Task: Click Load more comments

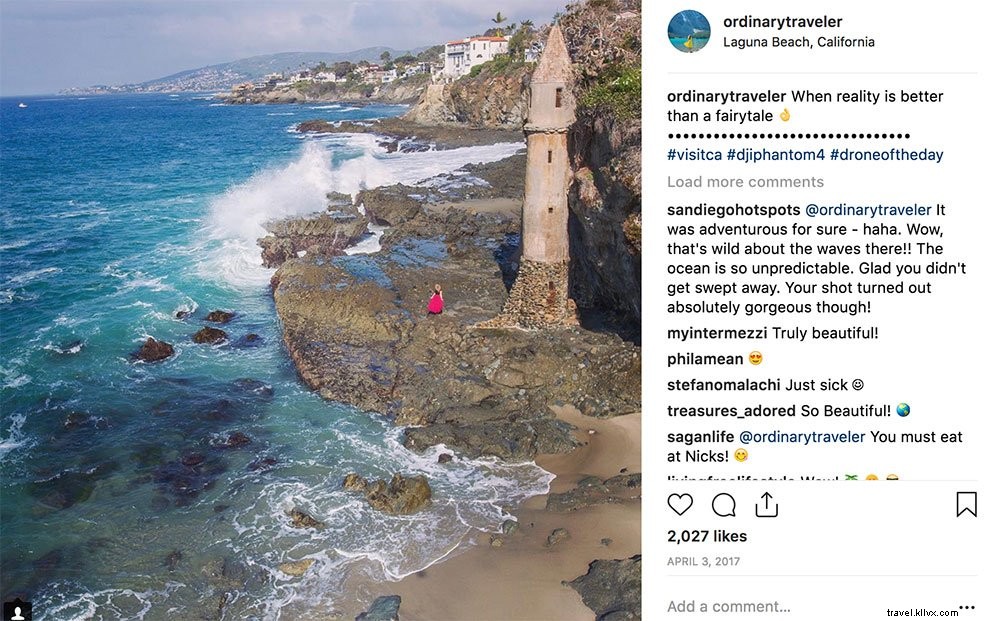Action: [745, 181]
